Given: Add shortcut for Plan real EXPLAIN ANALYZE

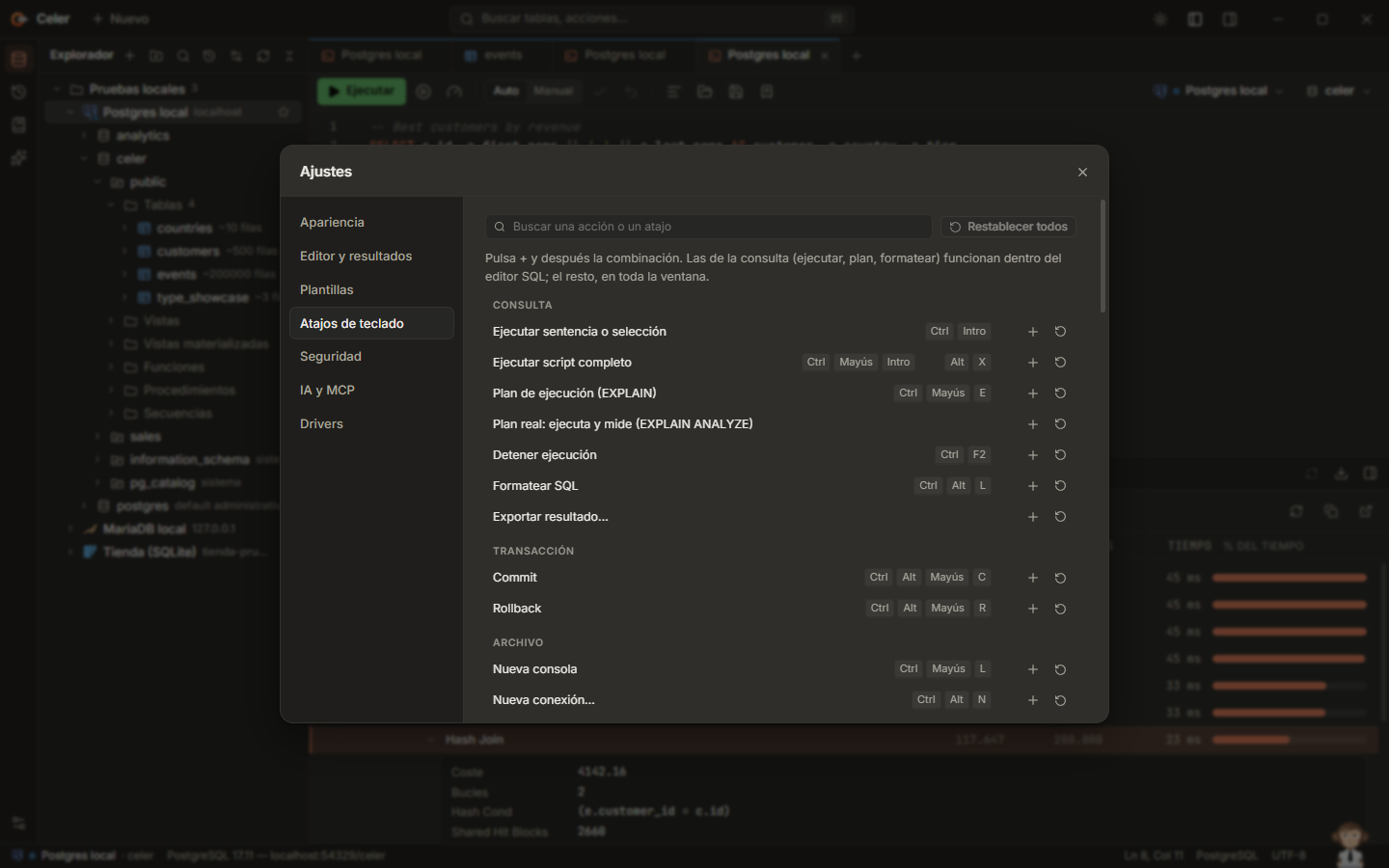Looking at the screenshot, I should click(x=1033, y=424).
